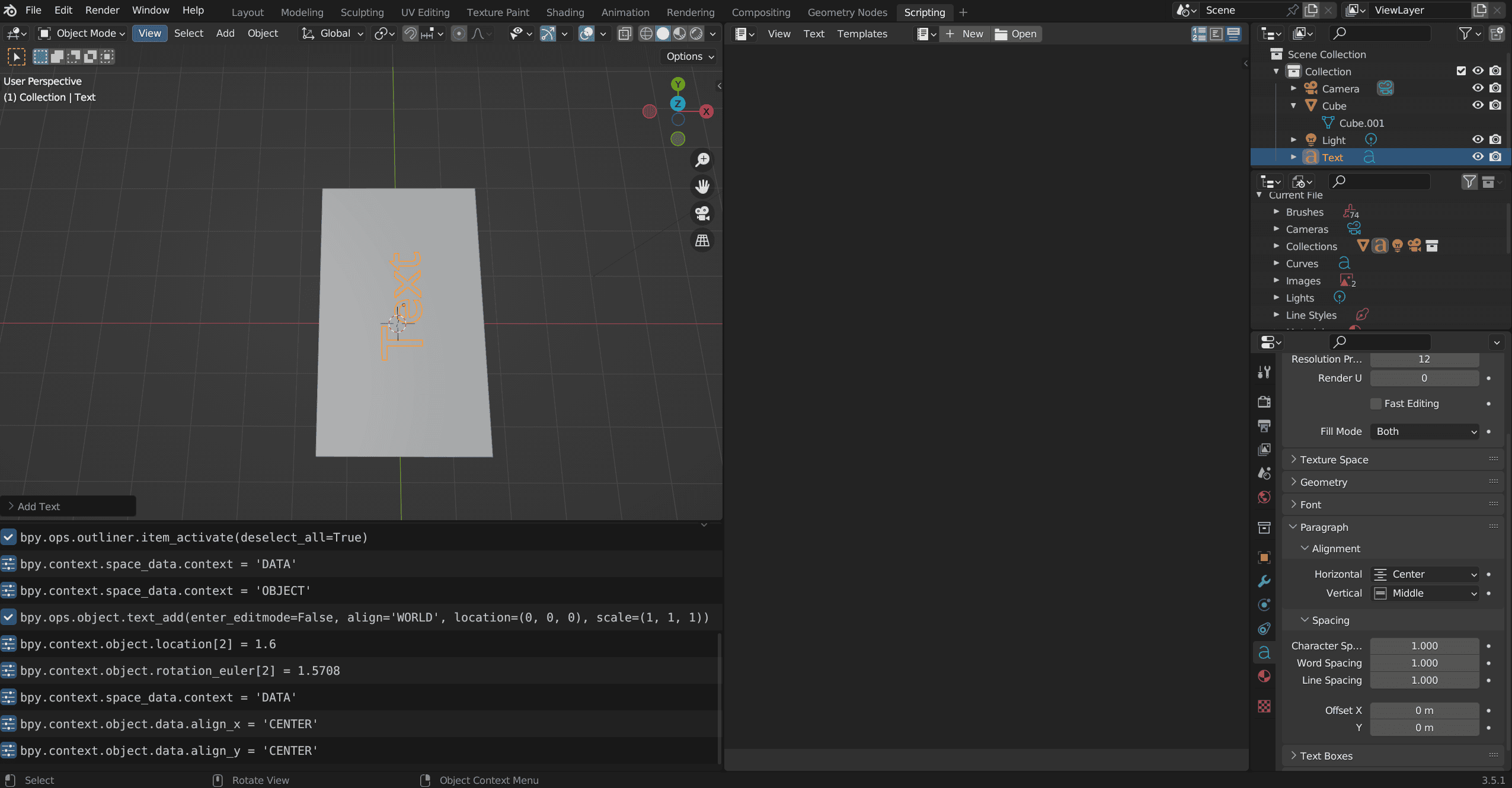Open Modifiers wrench properties tab

pyautogui.click(x=1264, y=581)
